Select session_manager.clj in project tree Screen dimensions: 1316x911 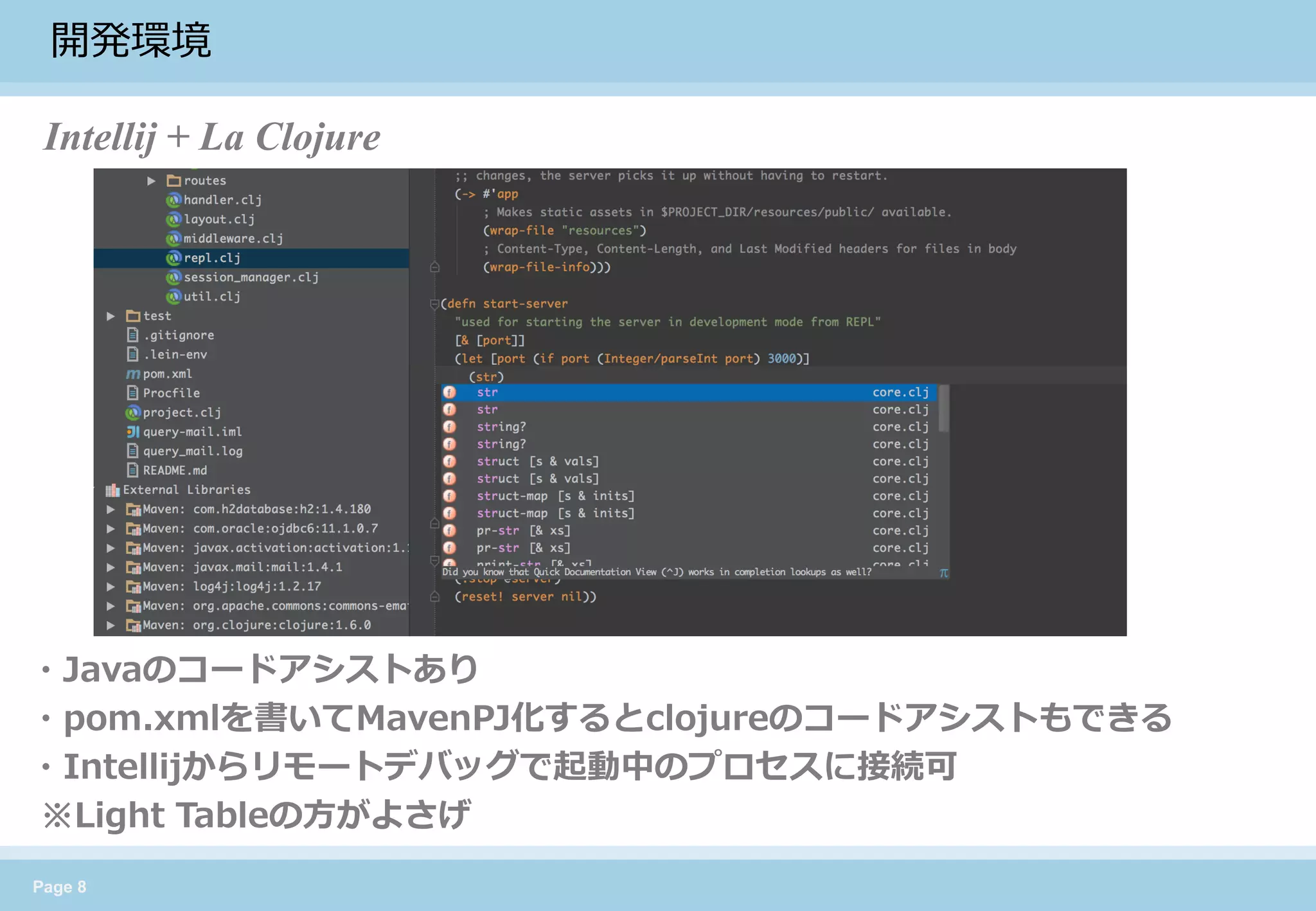pos(251,277)
